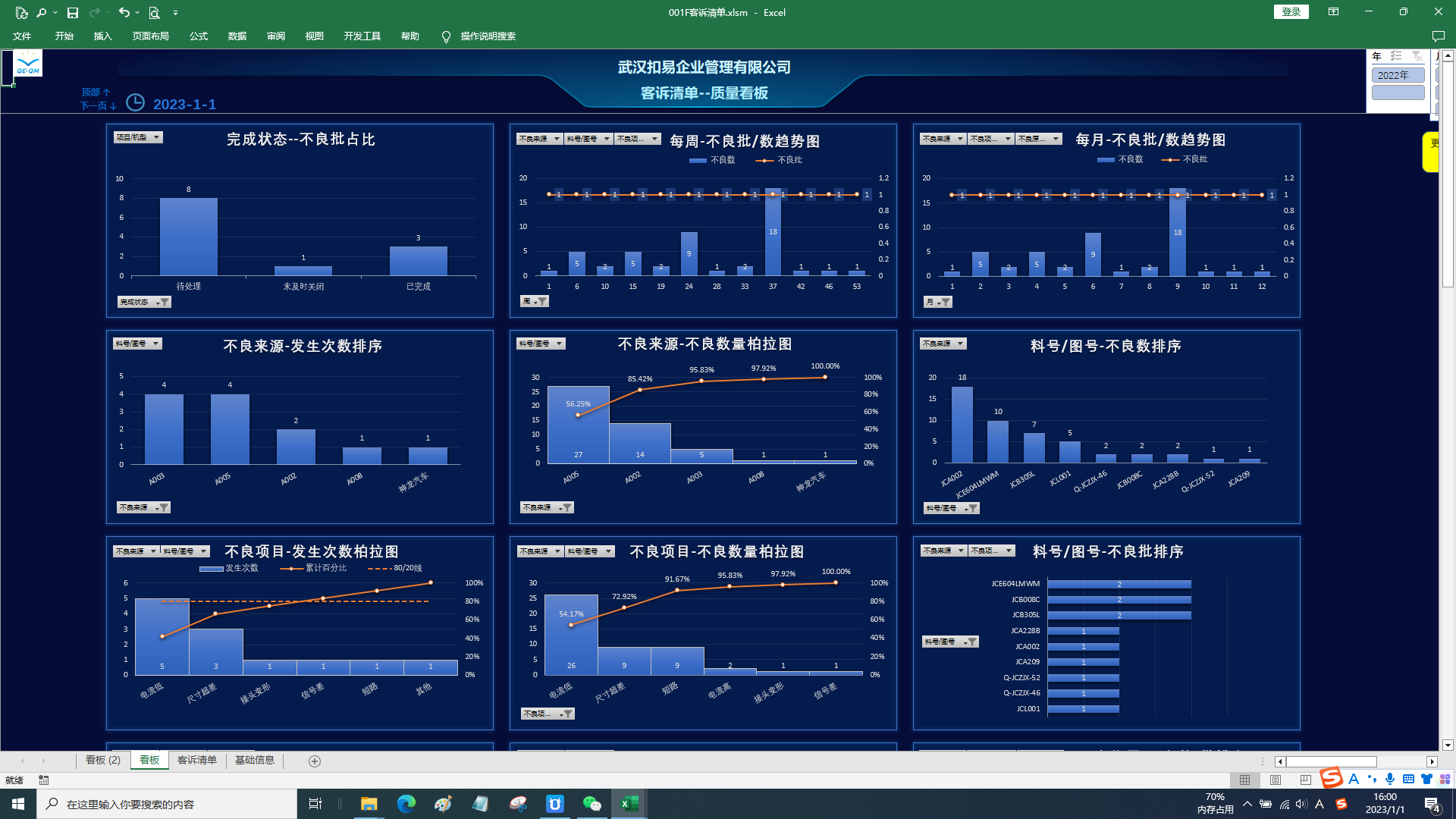Switch to Page Layout view icon
Viewport: 1456px width, 819px height.
[x=1275, y=780]
